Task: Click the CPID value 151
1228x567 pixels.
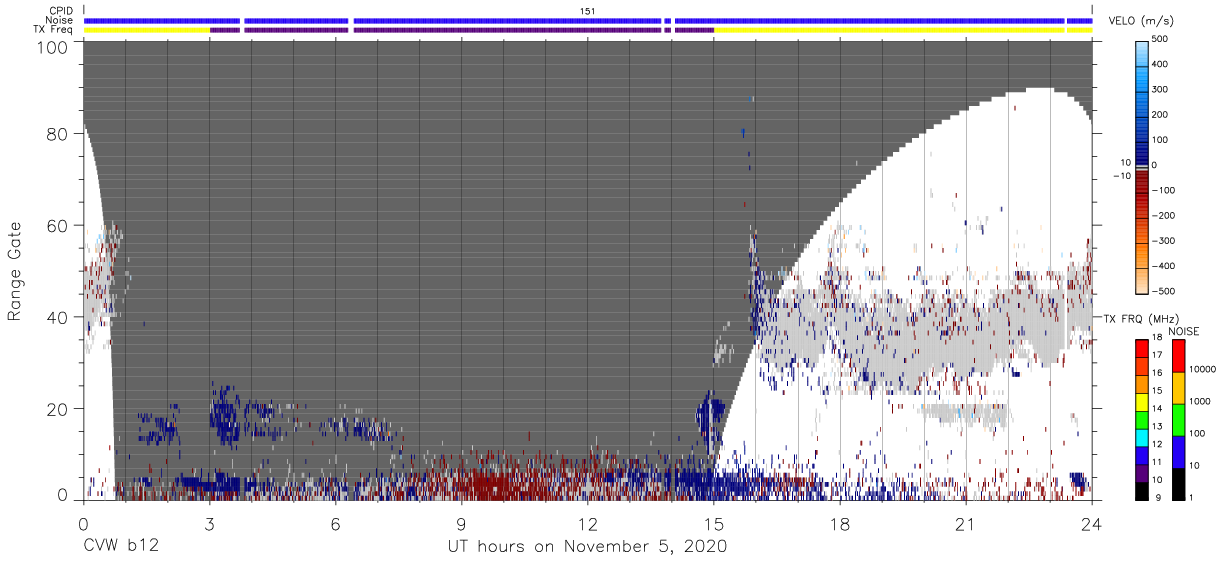Action: point(588,10)
